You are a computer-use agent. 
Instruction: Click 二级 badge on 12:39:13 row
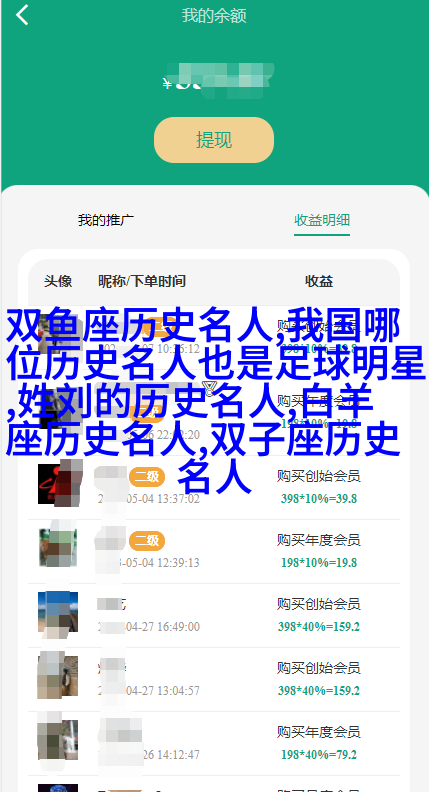click(147, 541)
